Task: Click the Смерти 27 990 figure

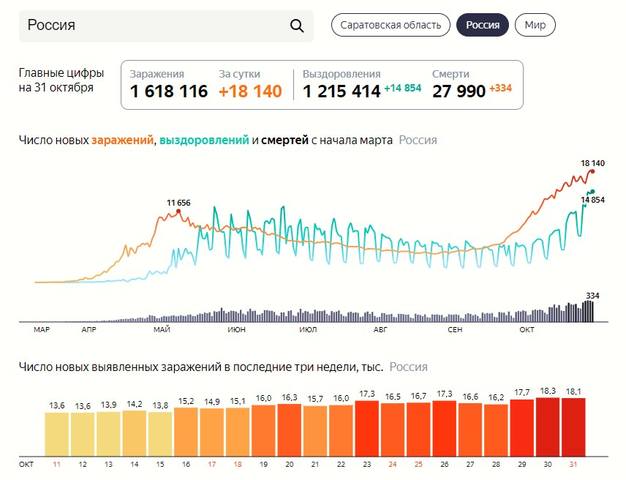Action: 458,91
